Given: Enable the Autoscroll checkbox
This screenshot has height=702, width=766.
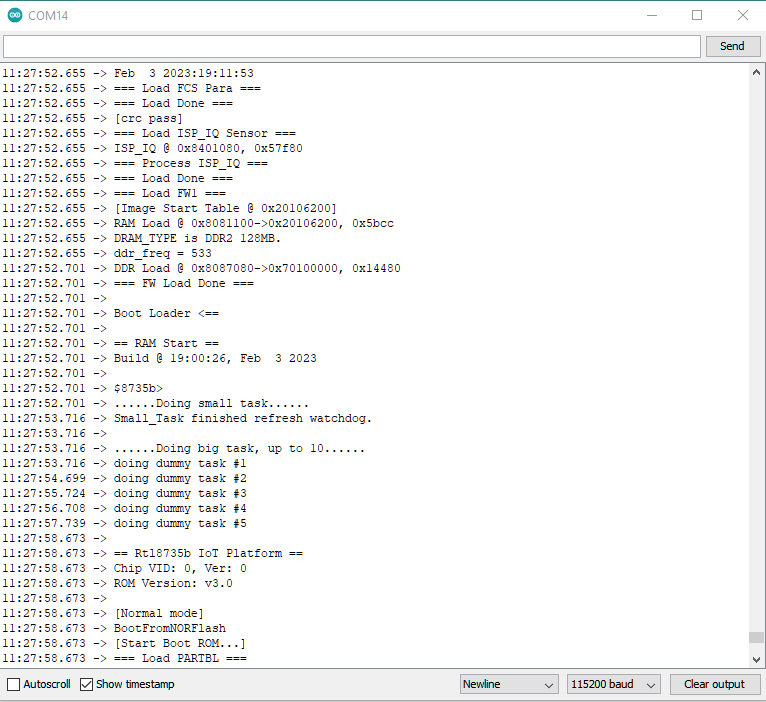Looking at the screenshot, I should point(13,684).
